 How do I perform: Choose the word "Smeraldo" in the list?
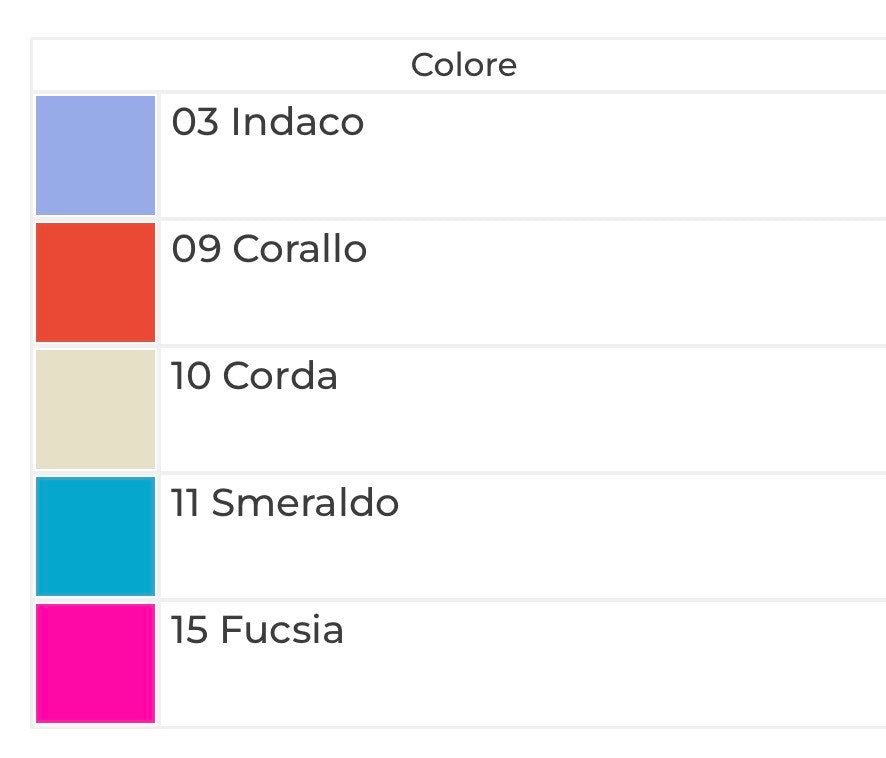[x=305, y=503]
